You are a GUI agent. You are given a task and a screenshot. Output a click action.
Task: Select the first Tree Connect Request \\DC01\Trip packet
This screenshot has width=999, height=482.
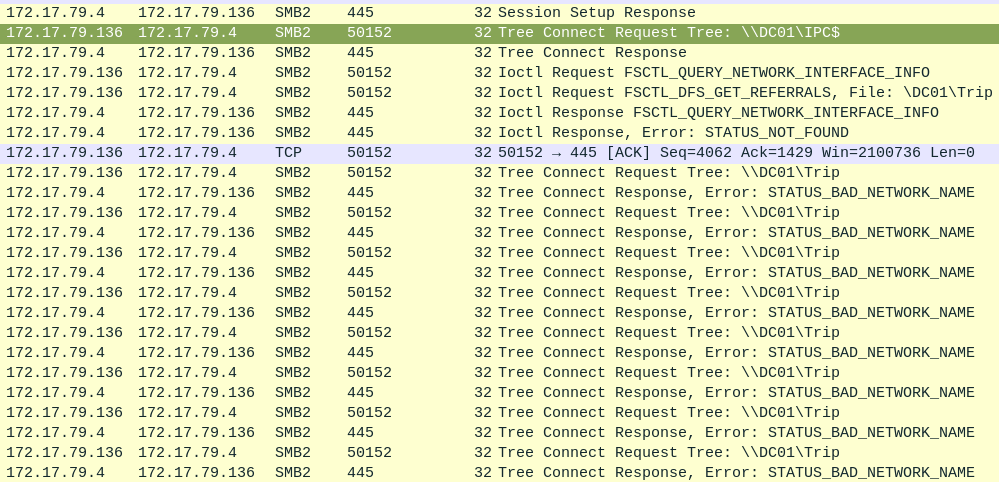coord(668,173)
